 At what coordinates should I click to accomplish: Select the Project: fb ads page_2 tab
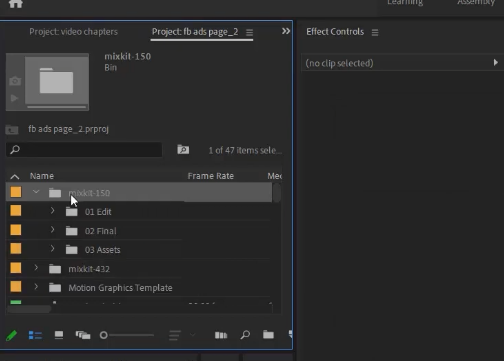click(x=195, y=32)
